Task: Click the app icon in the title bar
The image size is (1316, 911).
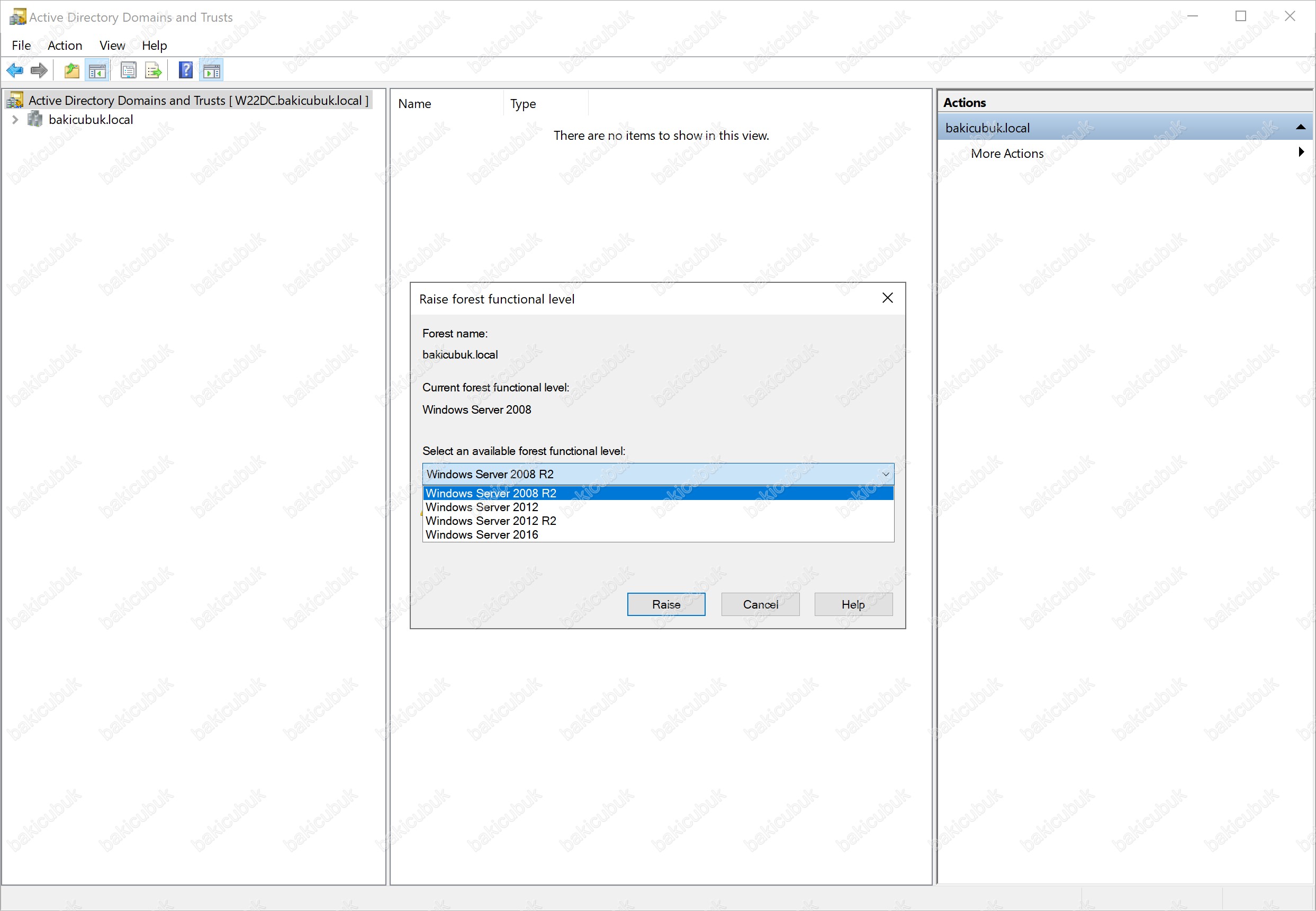Action: pyautogui.click(x=17, y=16)
